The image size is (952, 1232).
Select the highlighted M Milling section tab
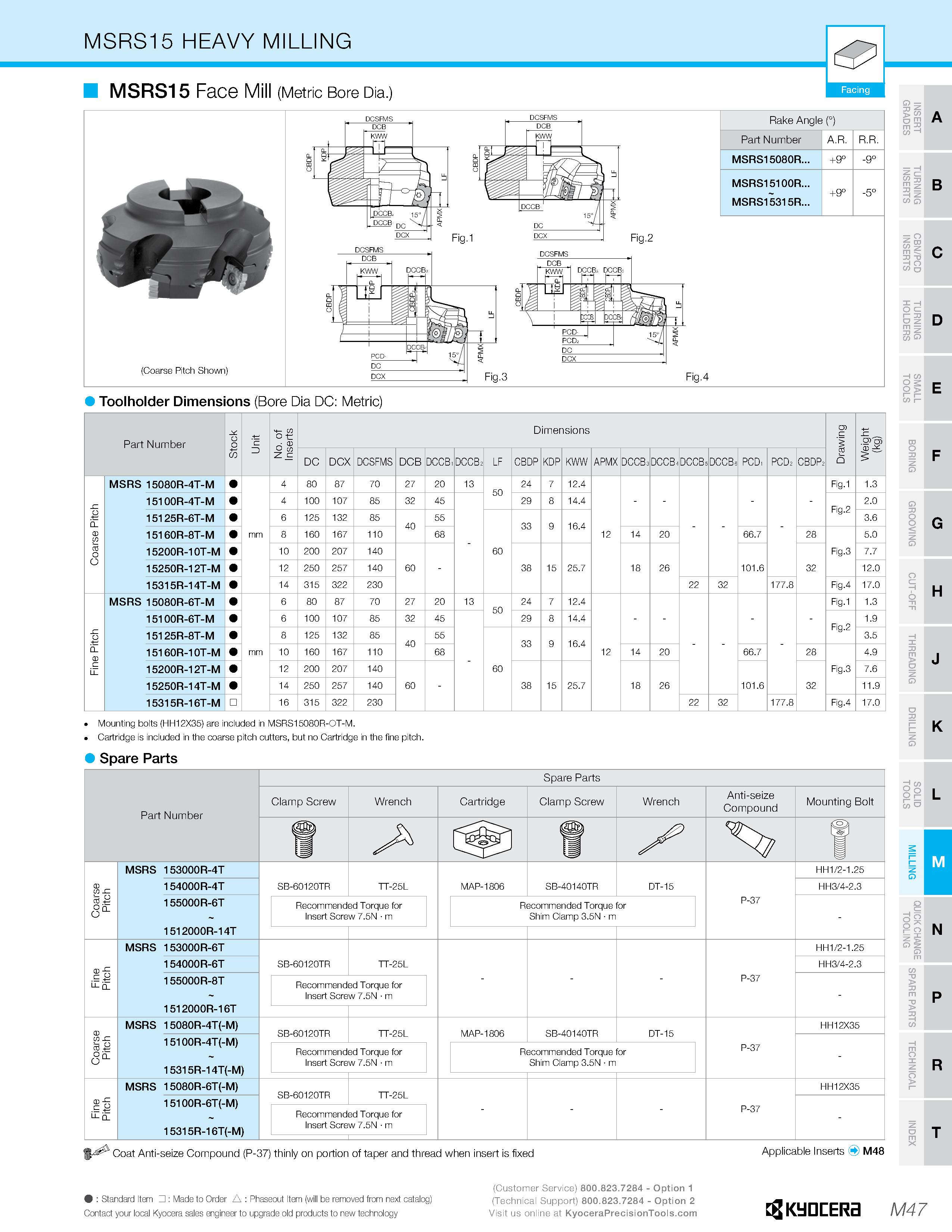[x=925, y=862]
